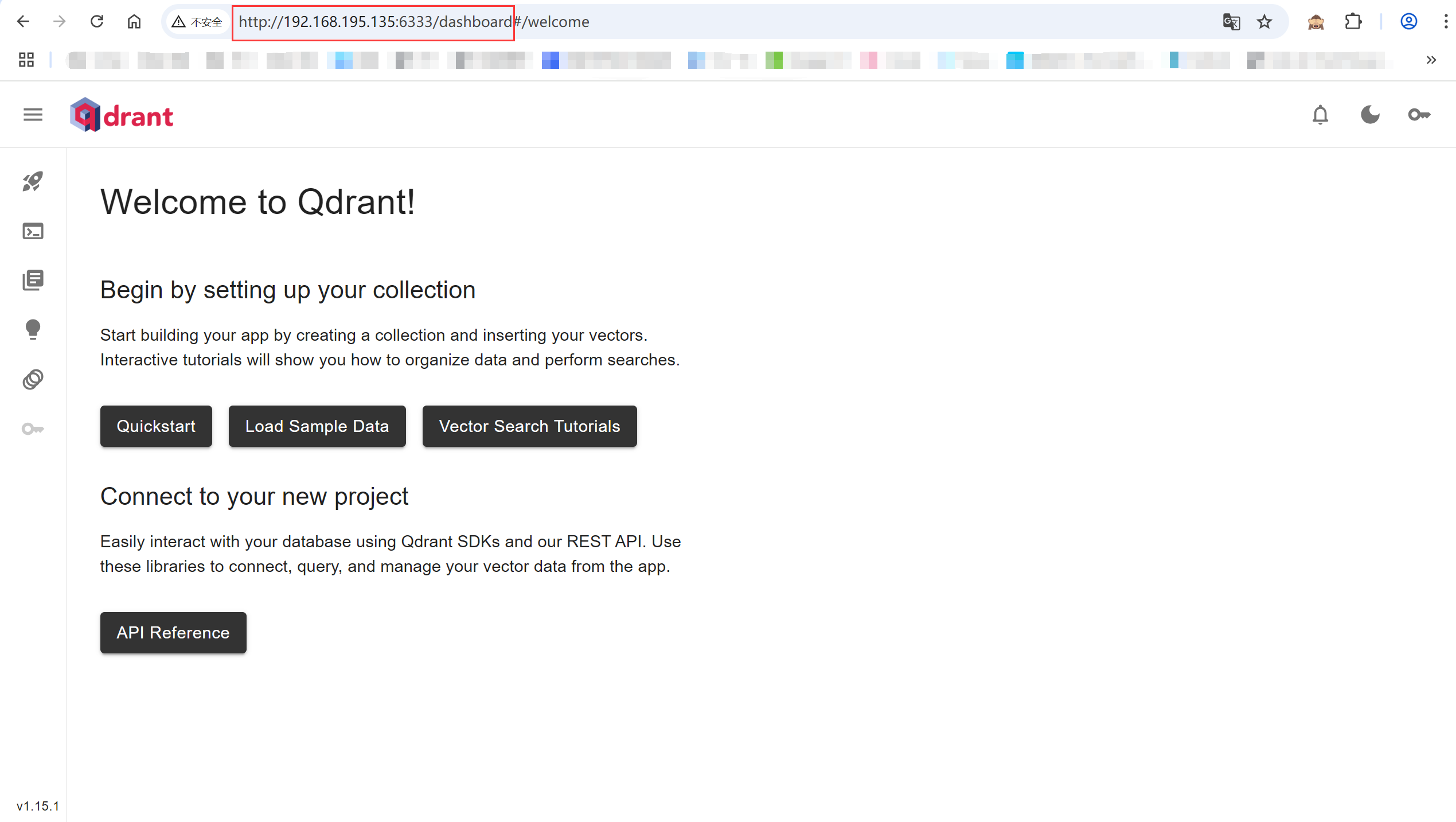Open the key icon in sidebar
This screenshot has width=1456, height=822.
[x=33, y=429]
